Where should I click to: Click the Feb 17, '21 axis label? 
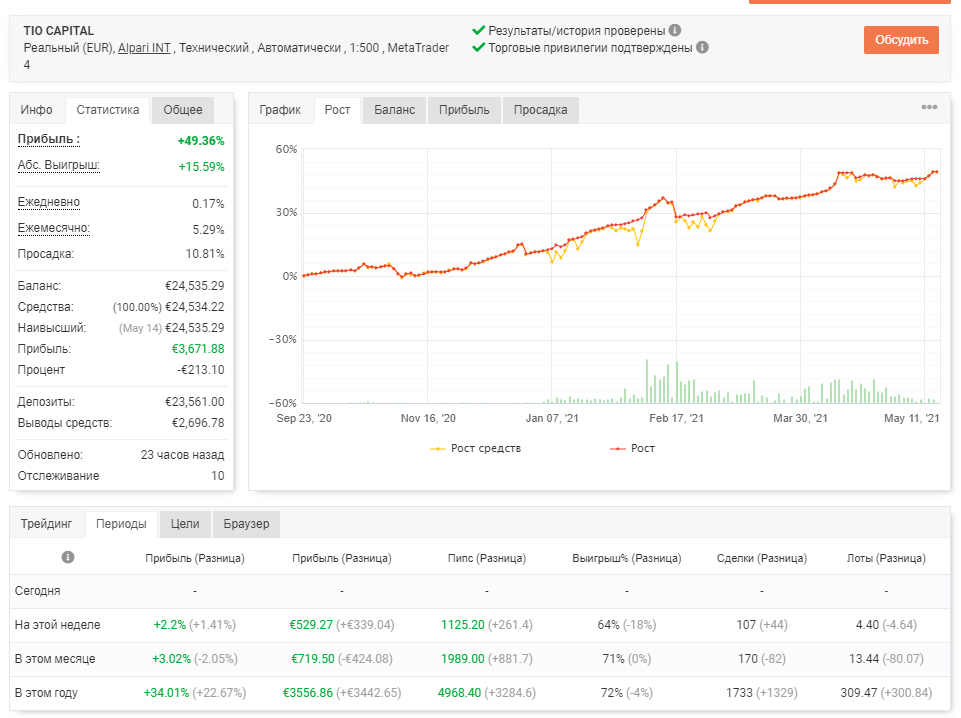coord(676,418)
